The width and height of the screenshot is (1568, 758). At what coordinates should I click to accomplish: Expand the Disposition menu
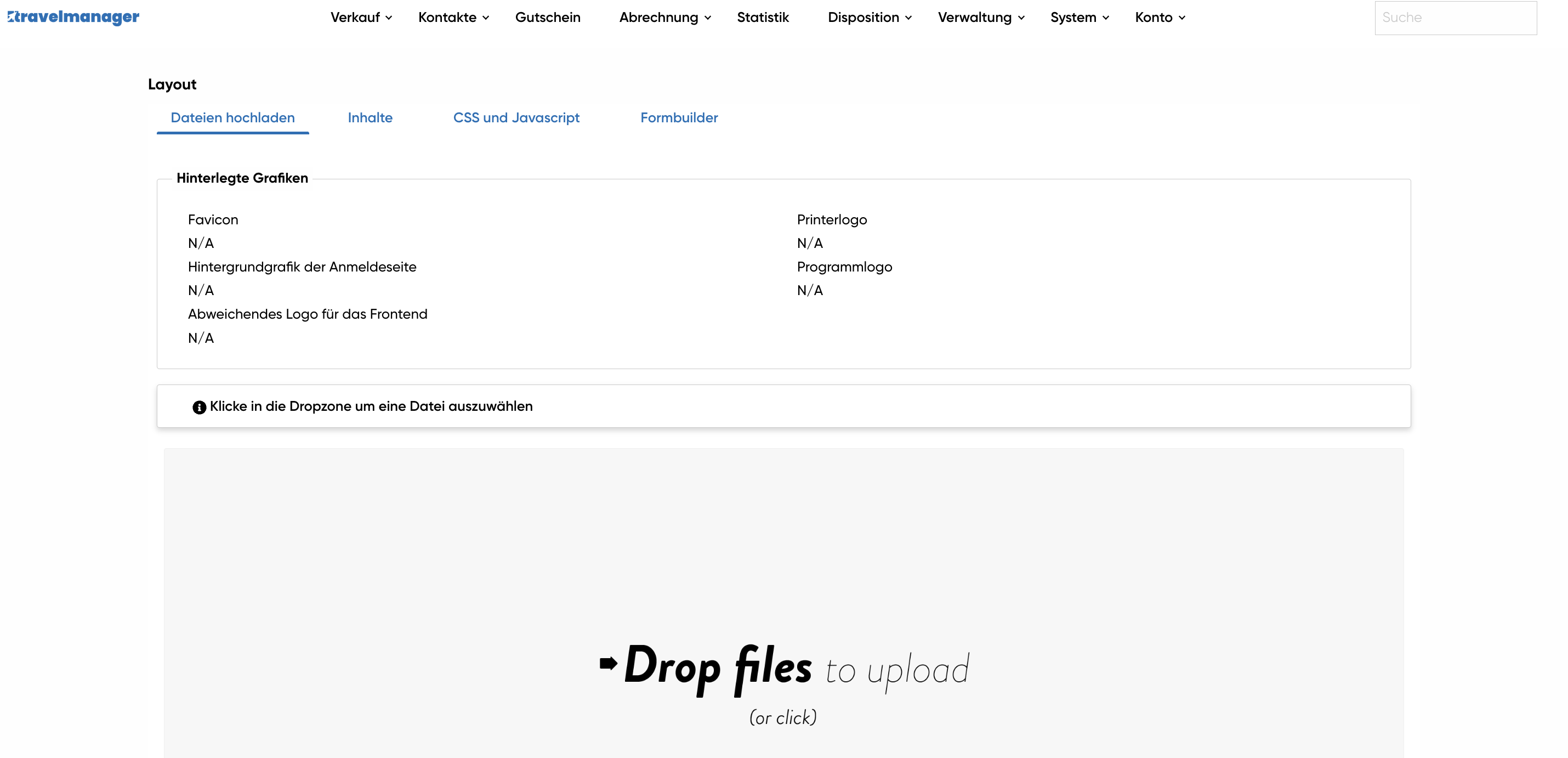(870, 18)
